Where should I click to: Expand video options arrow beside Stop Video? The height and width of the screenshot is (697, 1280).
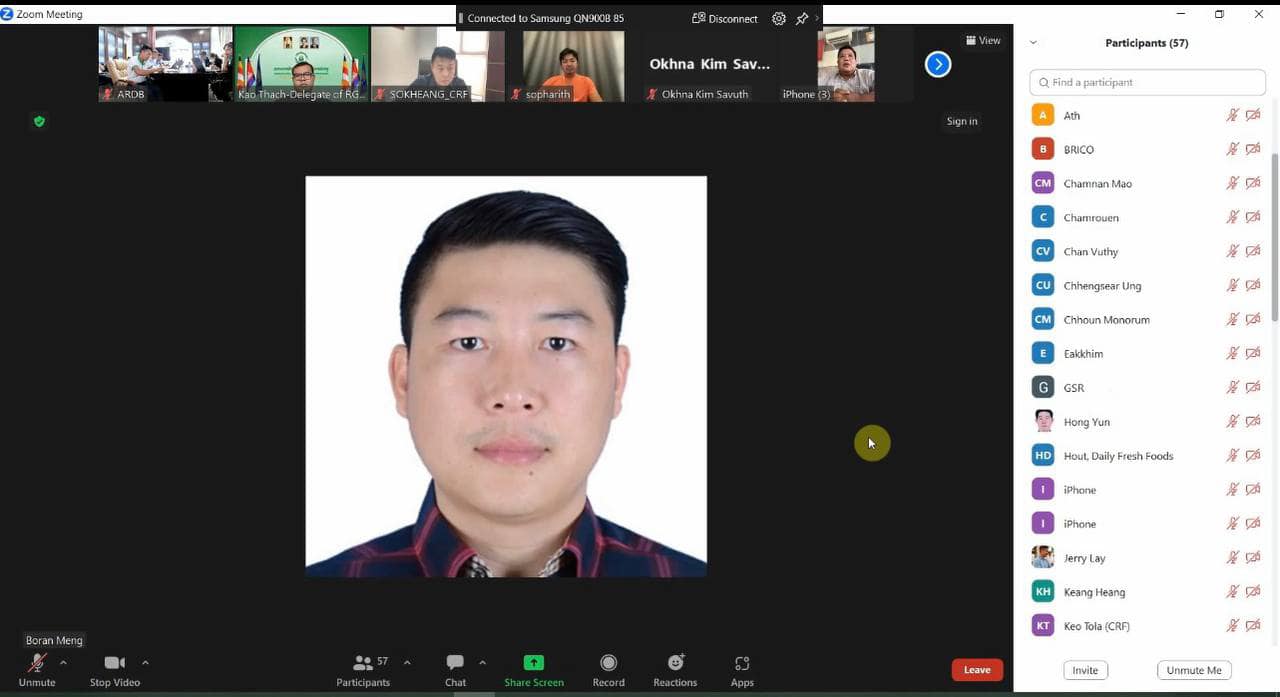pos(145,662)
